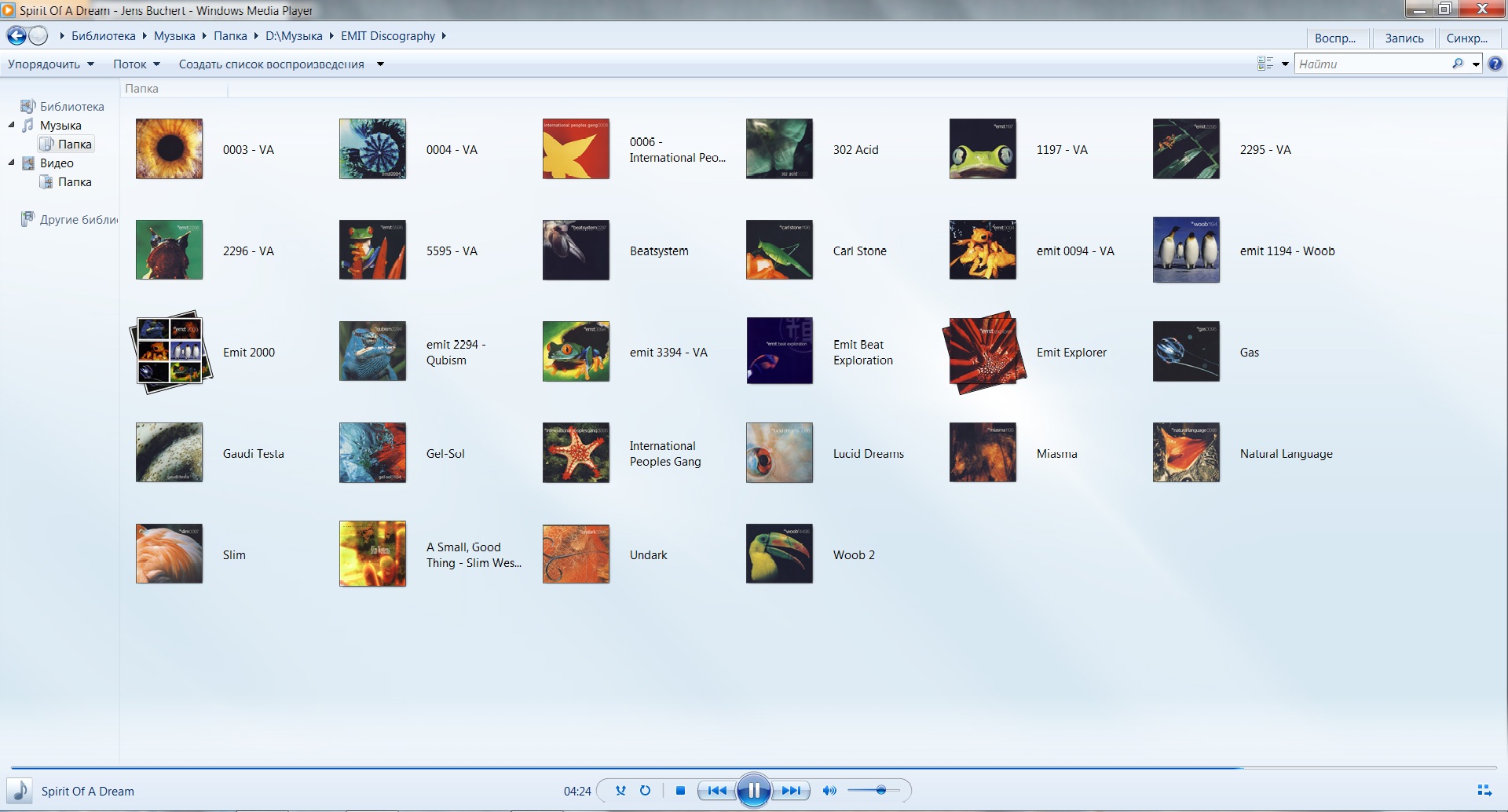
Task: Open the search options dropdown arrow
Action: [x=1476, y=64]
